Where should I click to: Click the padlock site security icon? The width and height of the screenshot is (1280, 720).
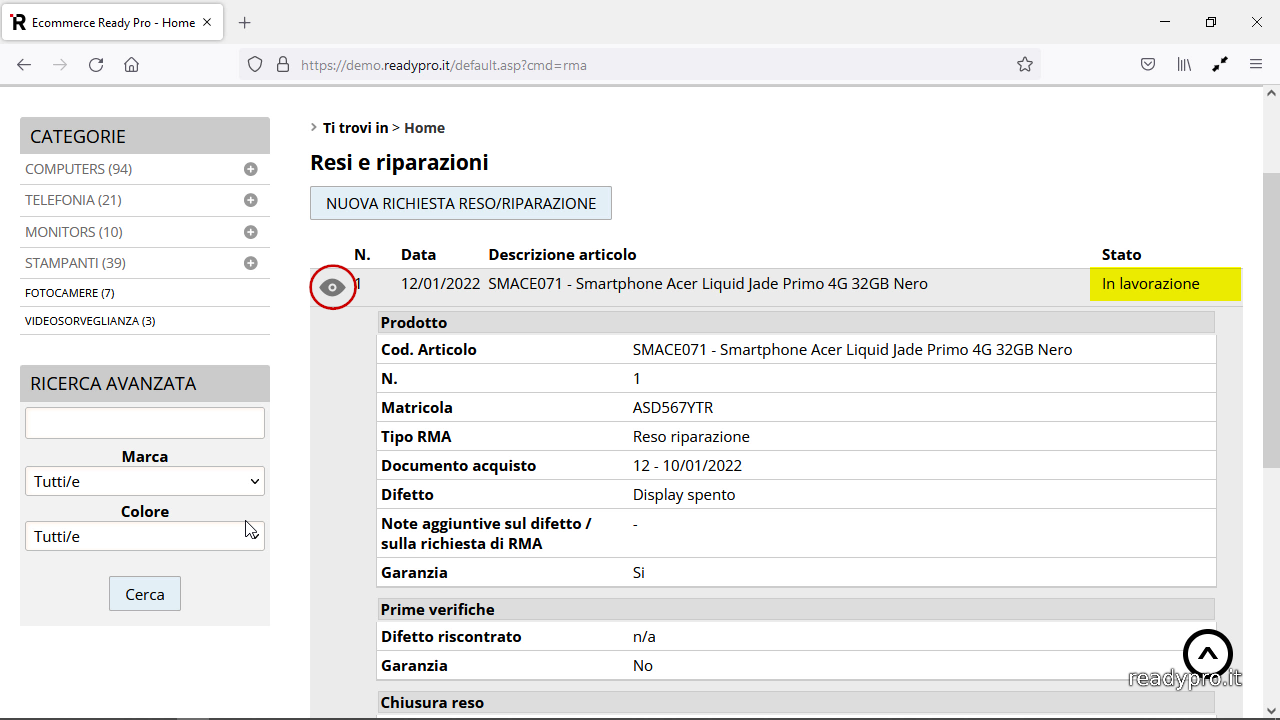point(283,65)
